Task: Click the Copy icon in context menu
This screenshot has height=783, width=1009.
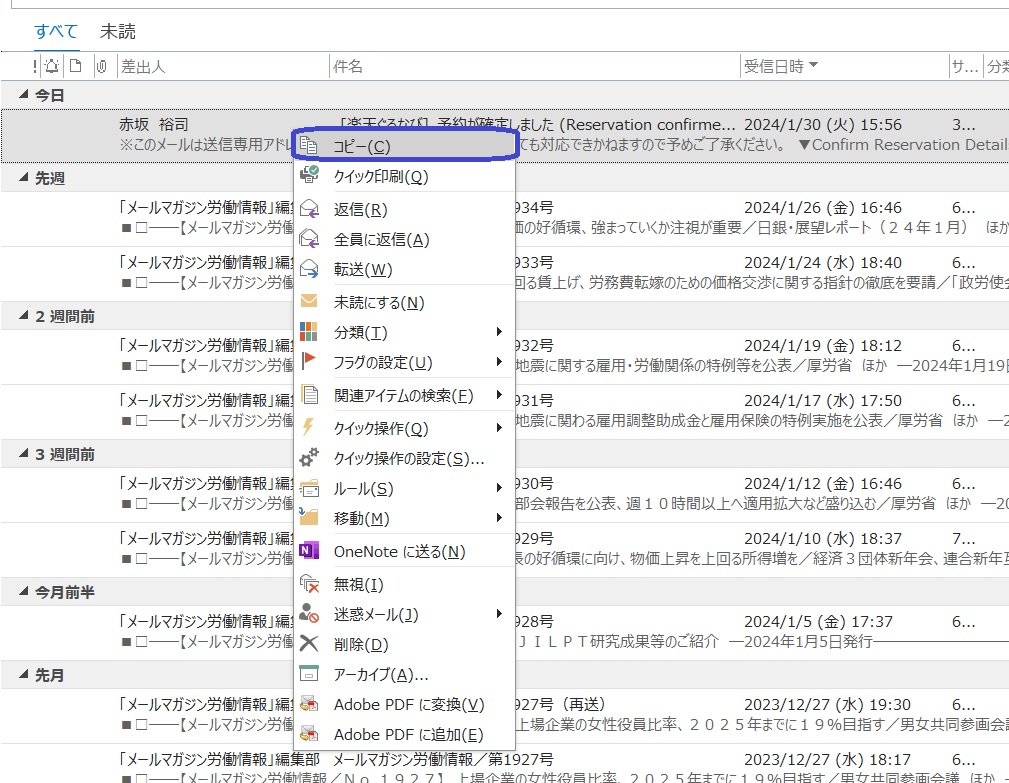Action: point(309,146)
